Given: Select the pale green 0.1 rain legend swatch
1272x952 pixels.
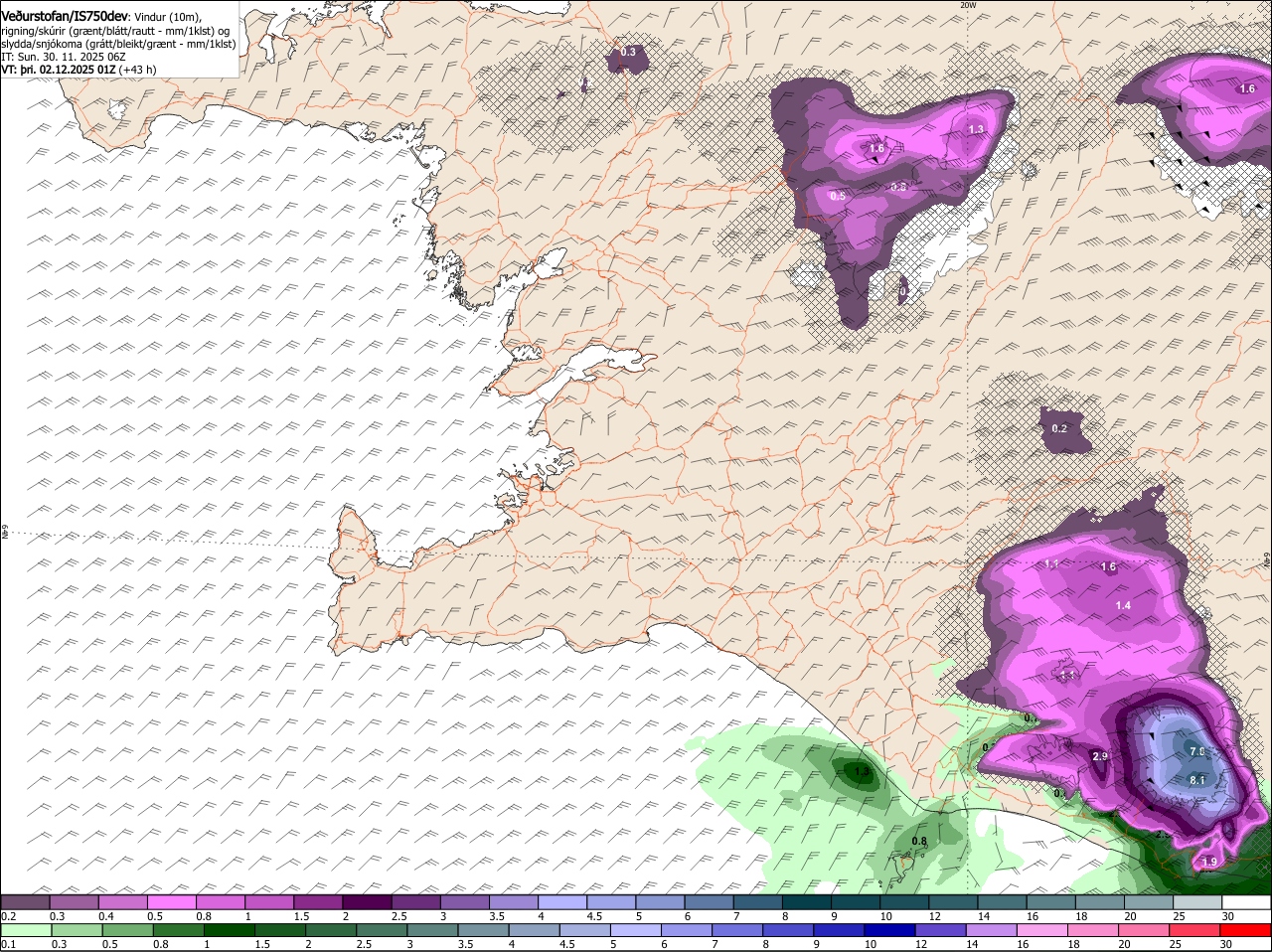Looking at the screenshot, I should coord(26,931).
